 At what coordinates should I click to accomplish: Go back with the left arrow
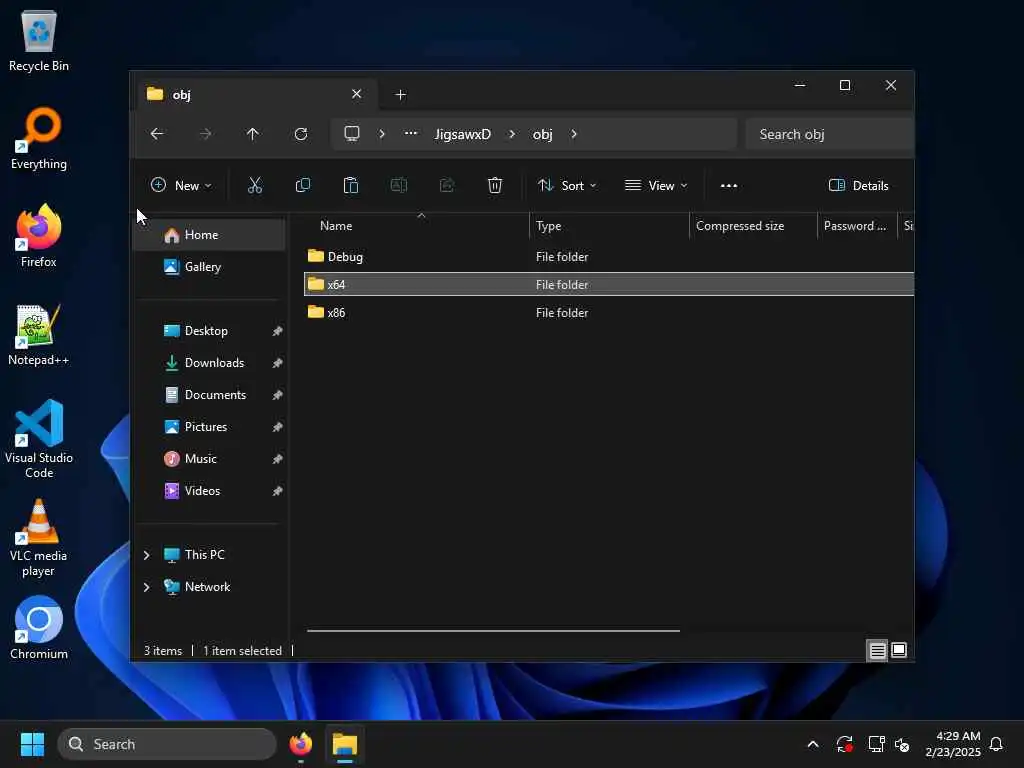coord(157,134)
